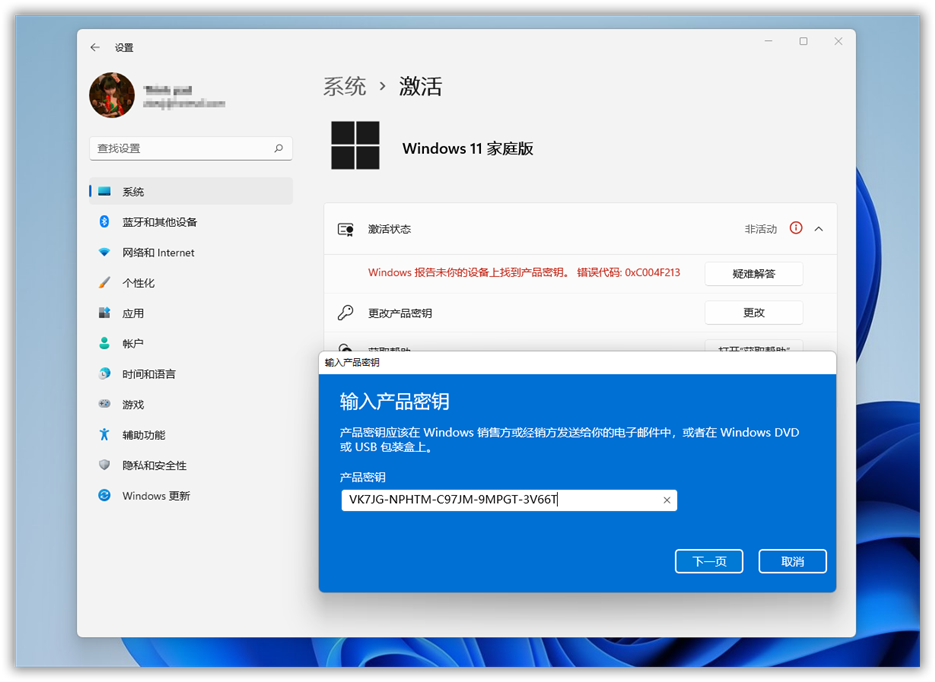
Task: Click the network Wi-Fi icon
Action: 104,252
